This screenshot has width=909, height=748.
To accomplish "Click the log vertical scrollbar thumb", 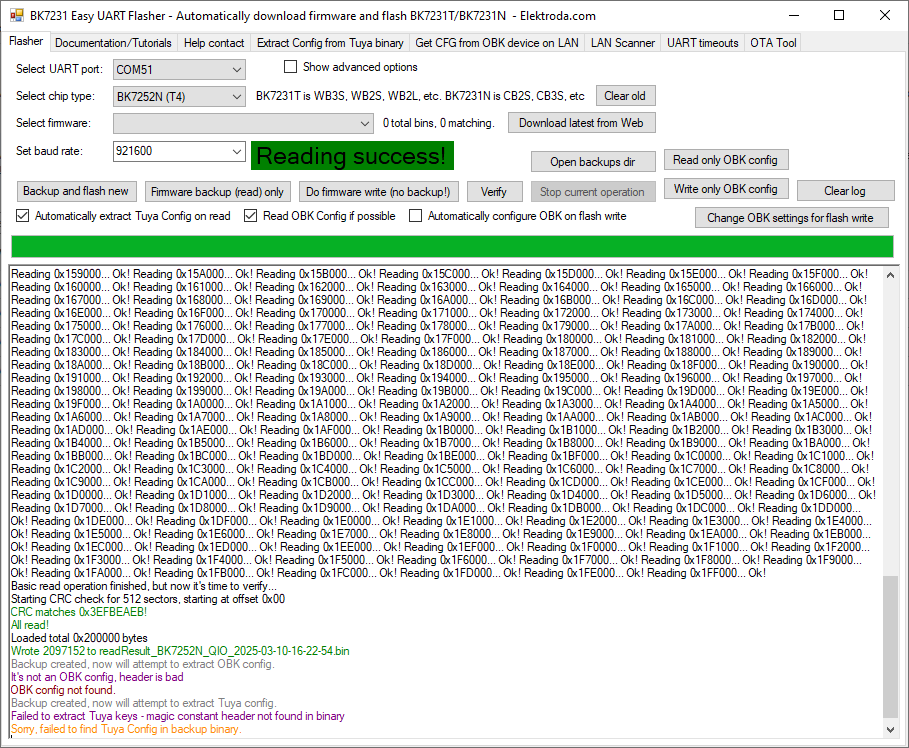I will tap(890, 647).
